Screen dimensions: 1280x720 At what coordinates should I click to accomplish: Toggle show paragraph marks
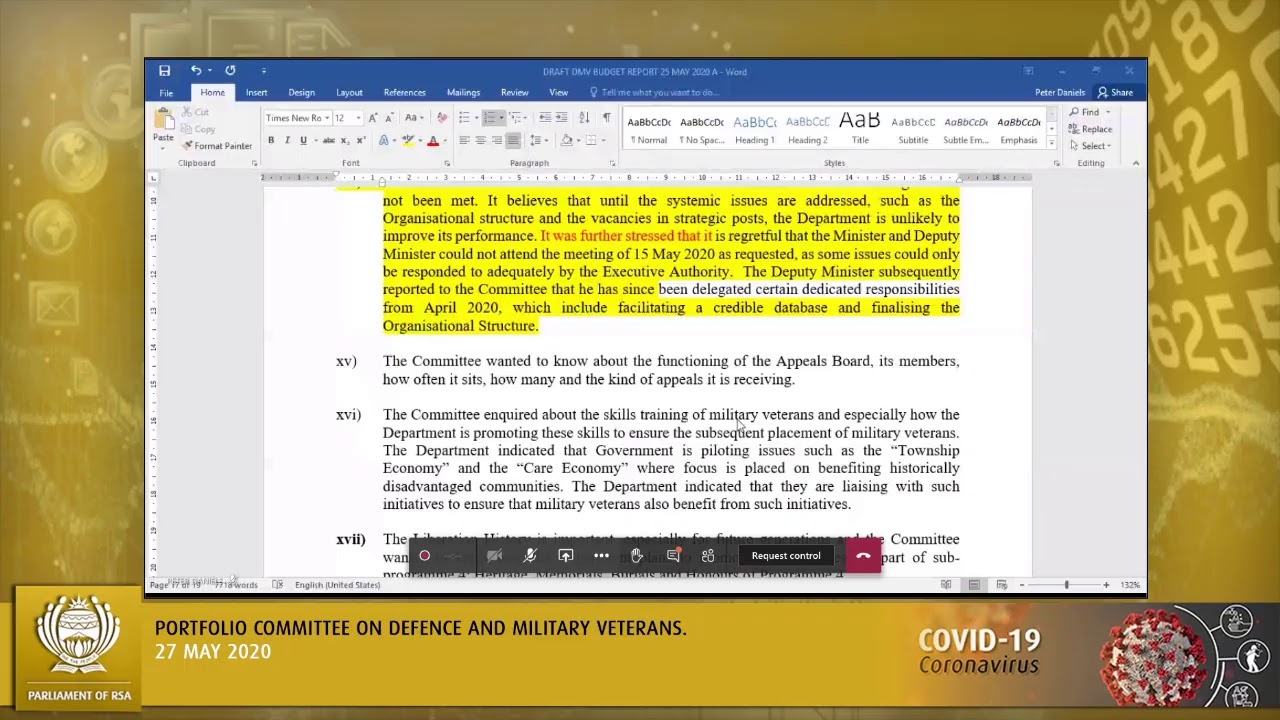click(x=607, y=118)
